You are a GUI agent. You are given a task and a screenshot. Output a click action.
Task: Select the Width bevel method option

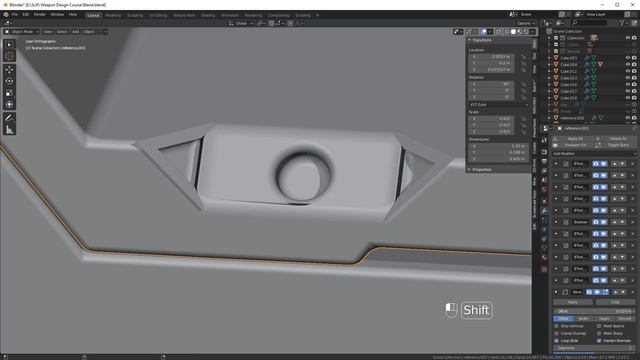tap(584, 319)
